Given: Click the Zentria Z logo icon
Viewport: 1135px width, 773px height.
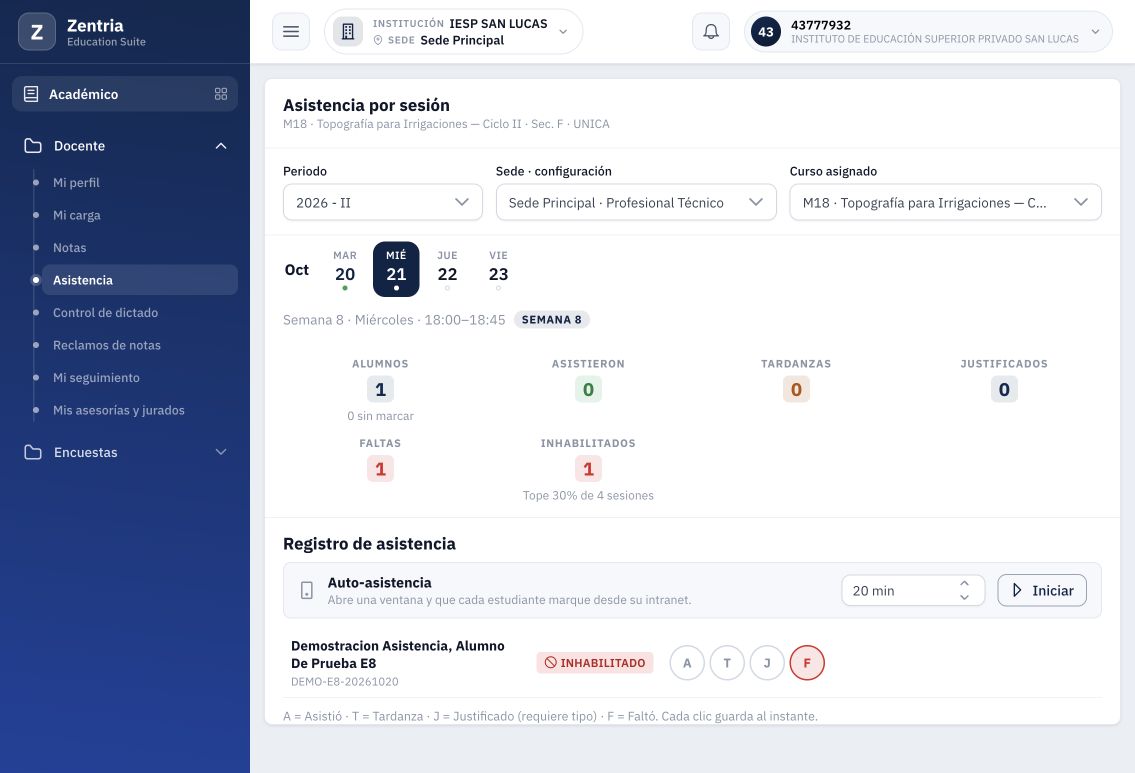Looking at the screenshot, I should 37,32.
